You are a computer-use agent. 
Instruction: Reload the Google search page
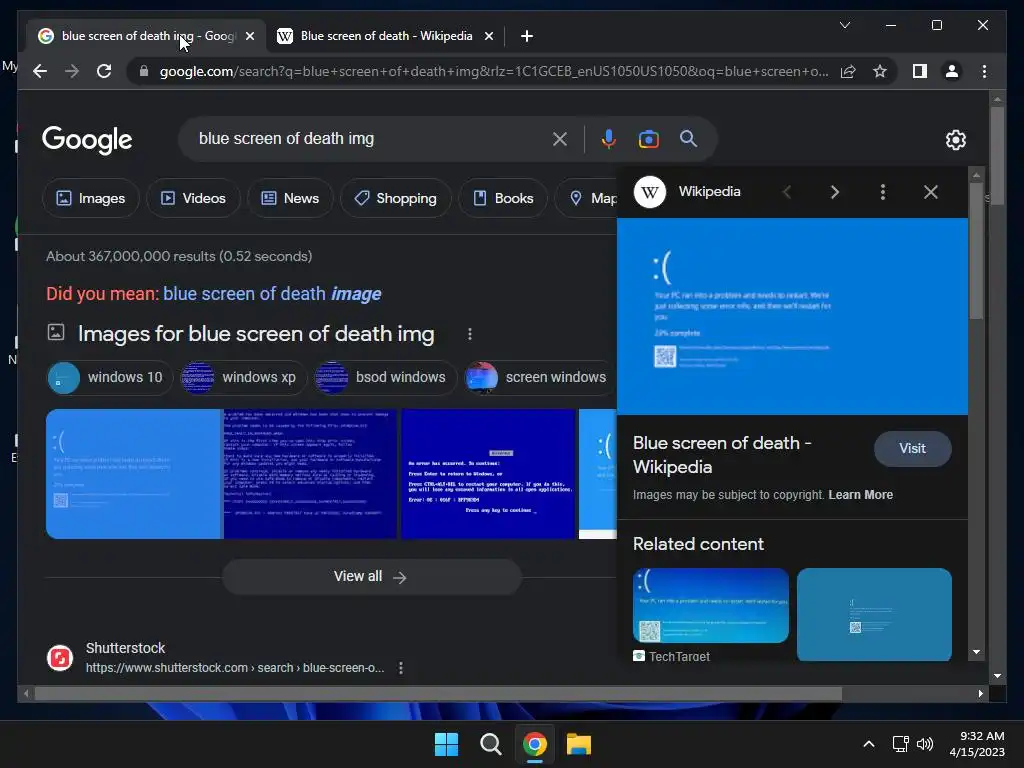coord(104,71)
